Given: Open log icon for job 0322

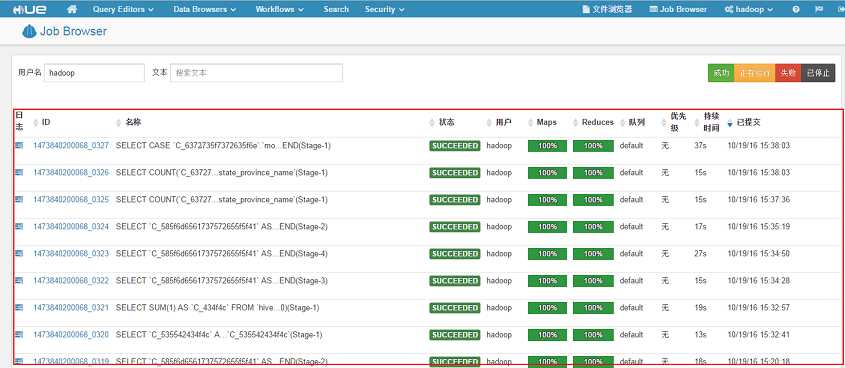Looking at the screenshot, I should 19,281.
